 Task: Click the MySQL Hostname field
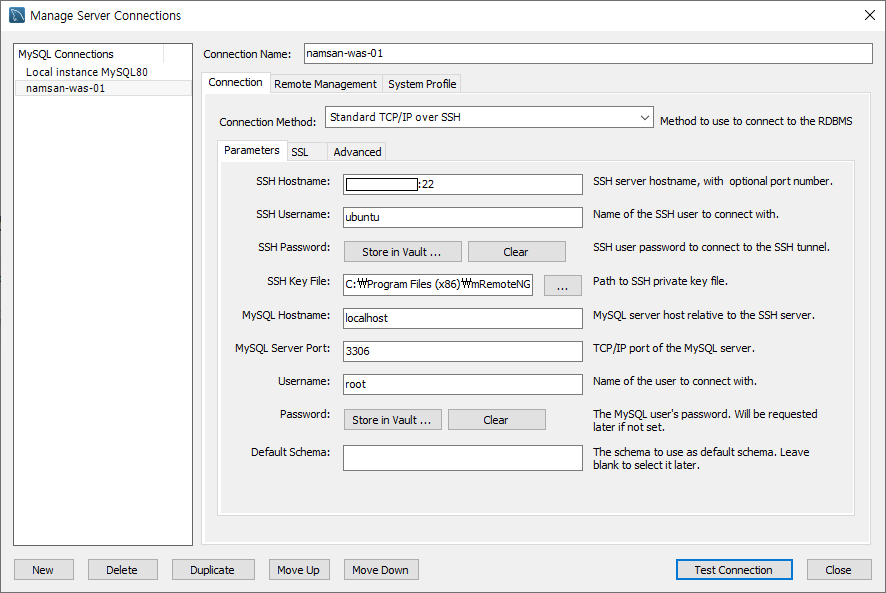(x=462, y=318)
